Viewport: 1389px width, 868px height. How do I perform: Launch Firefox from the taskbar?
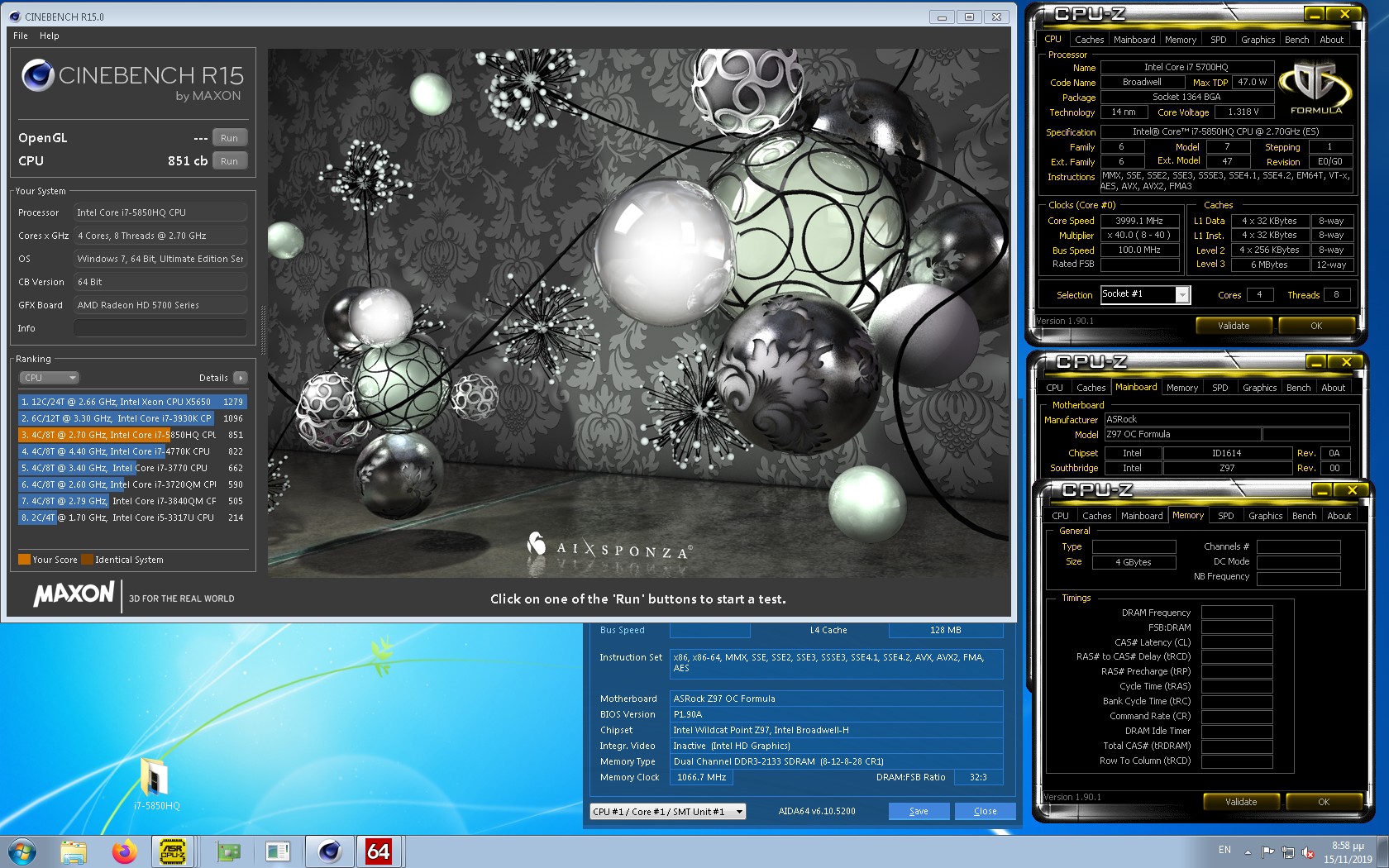124,851
